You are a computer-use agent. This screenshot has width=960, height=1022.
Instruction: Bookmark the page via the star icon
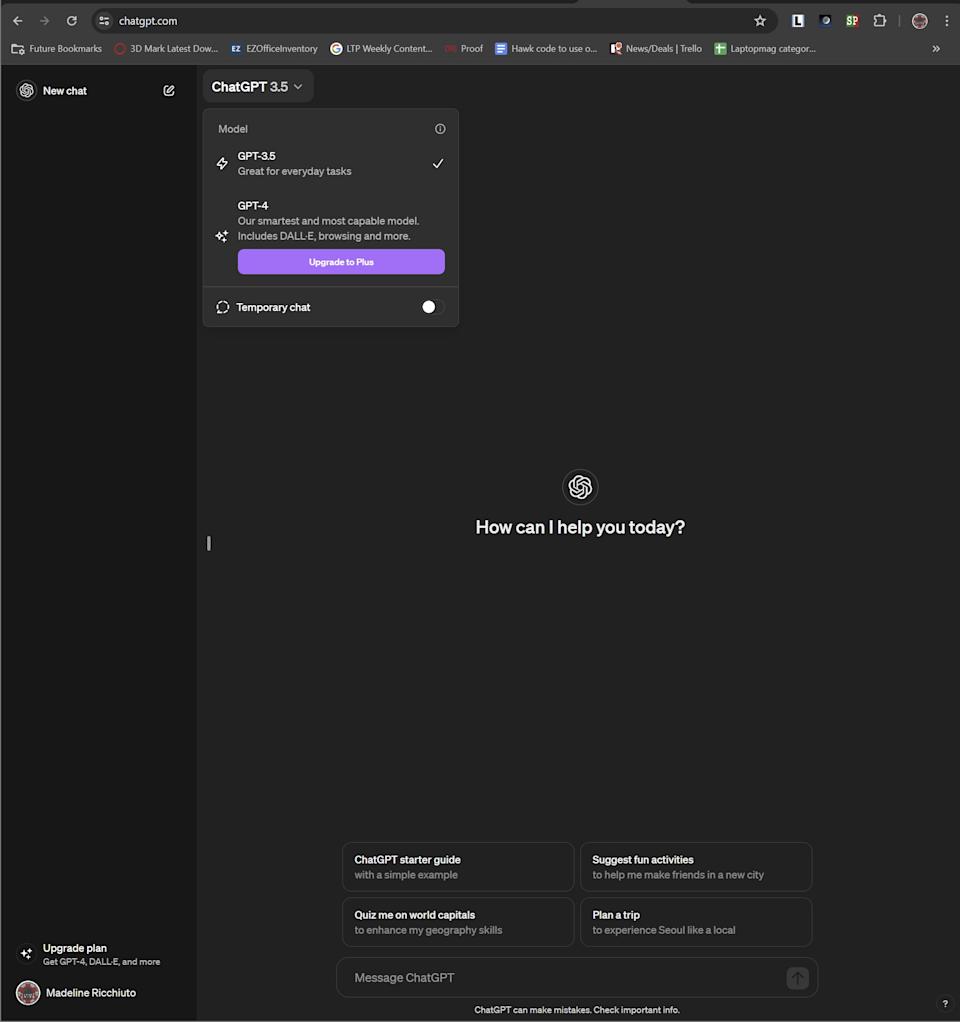pyautogui.click(x=760, y=20)
